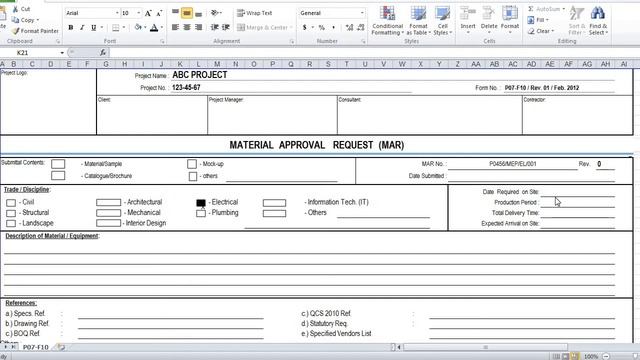Open Format cells menu

coord(510,20)
